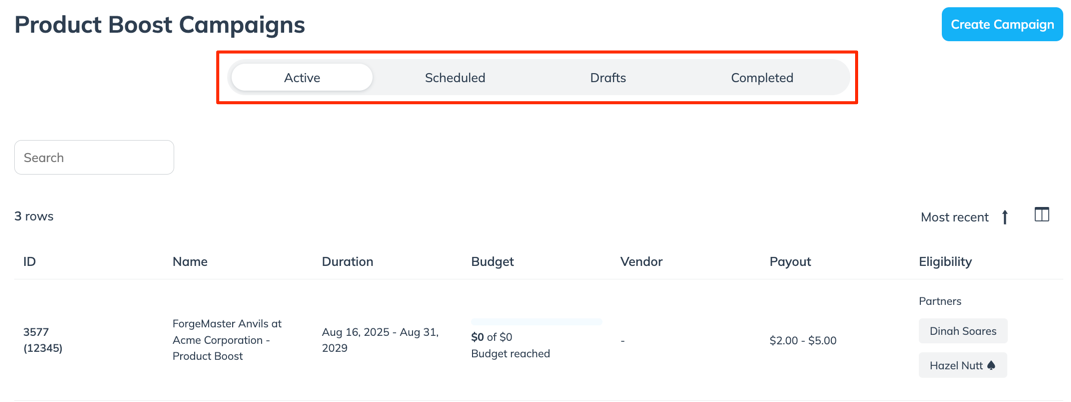Click the Payout column header

(790, 262)
